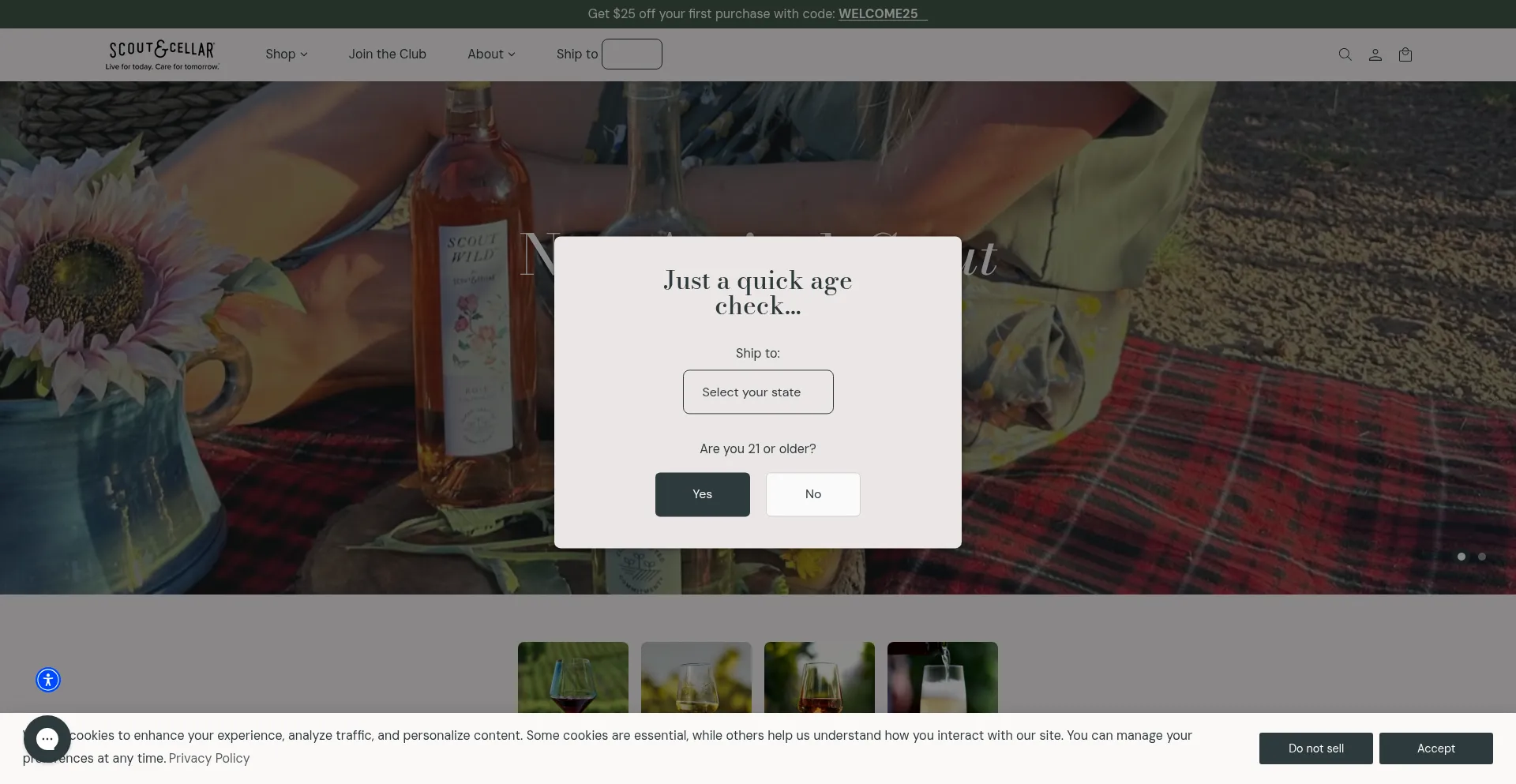Open Join the Club page
The image size is (1516, 784).
coord(387,54)
